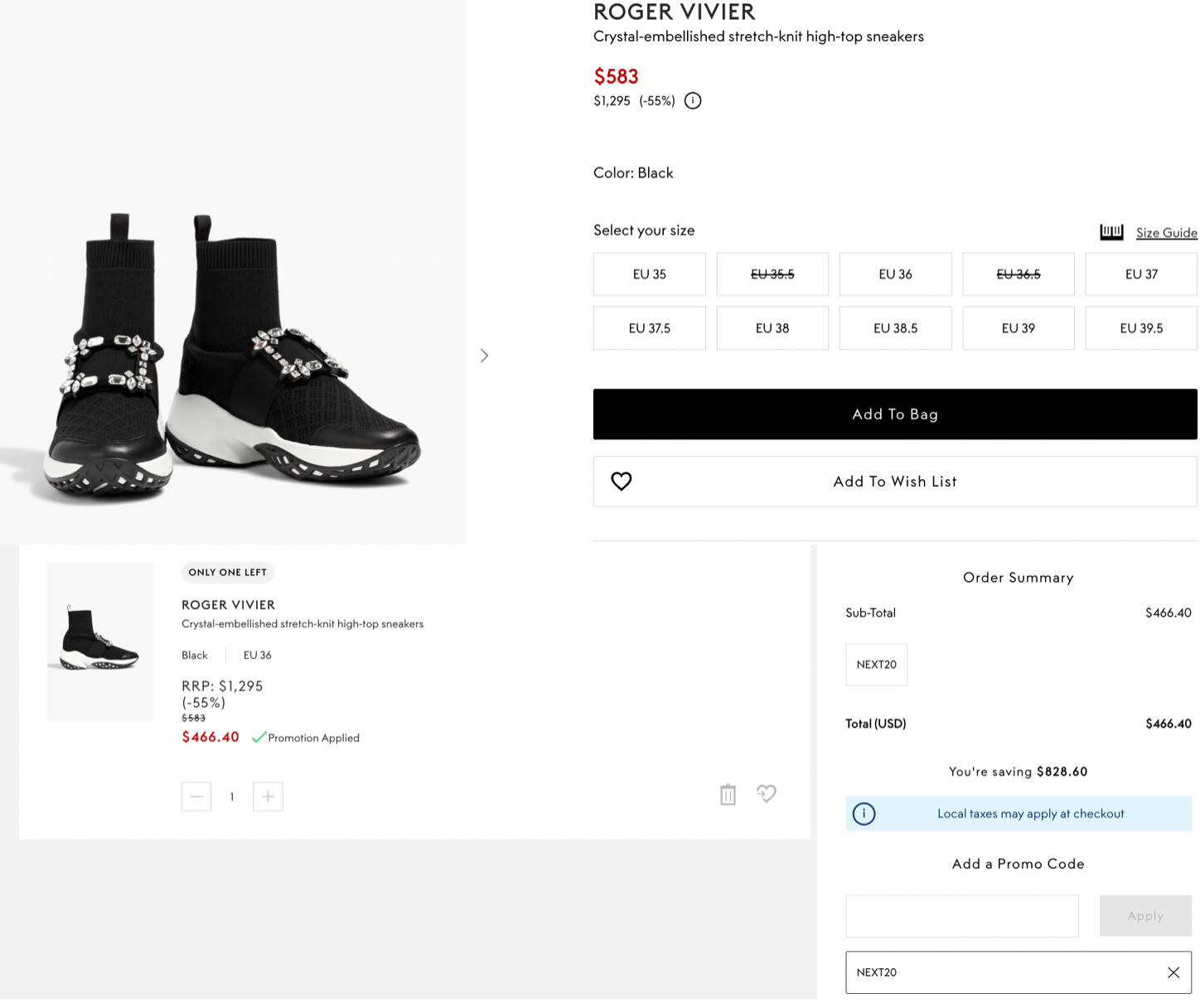The width and height of the screenshot is (1200, 1008).
Task: Select size EU 39.5
Action: [1141, 328]
